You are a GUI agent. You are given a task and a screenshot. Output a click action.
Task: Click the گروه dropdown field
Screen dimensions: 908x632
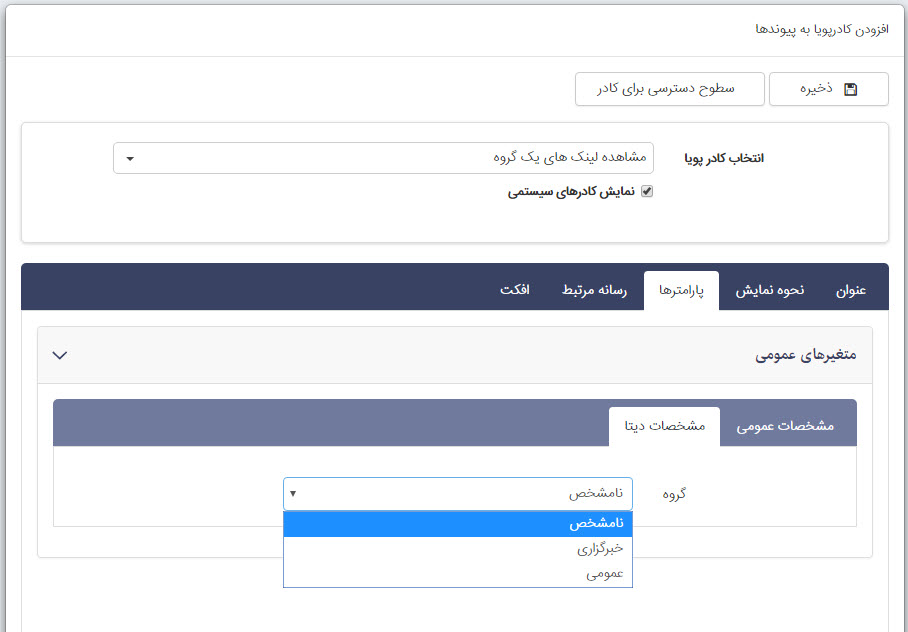(457, 493)
